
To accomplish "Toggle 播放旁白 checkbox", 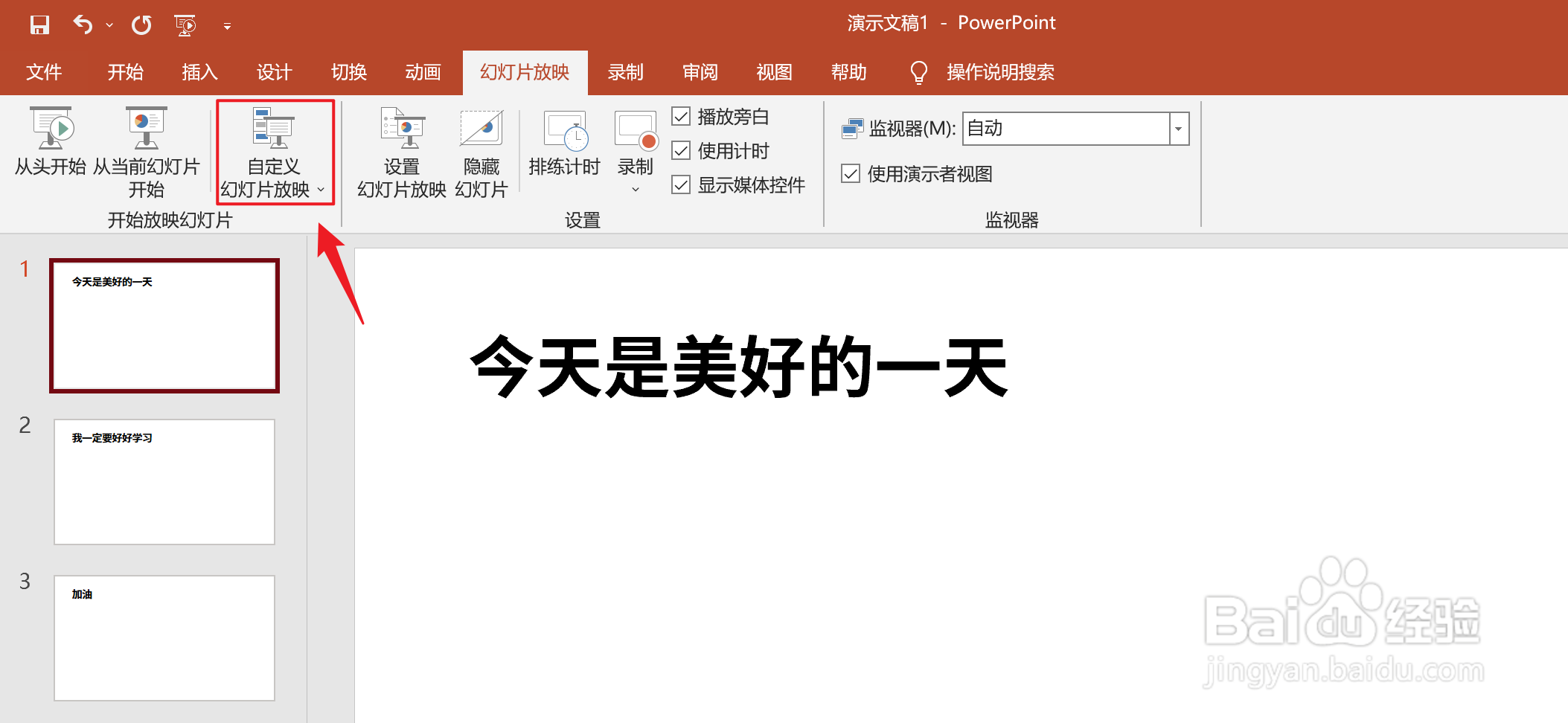I will tap(681, 116).
